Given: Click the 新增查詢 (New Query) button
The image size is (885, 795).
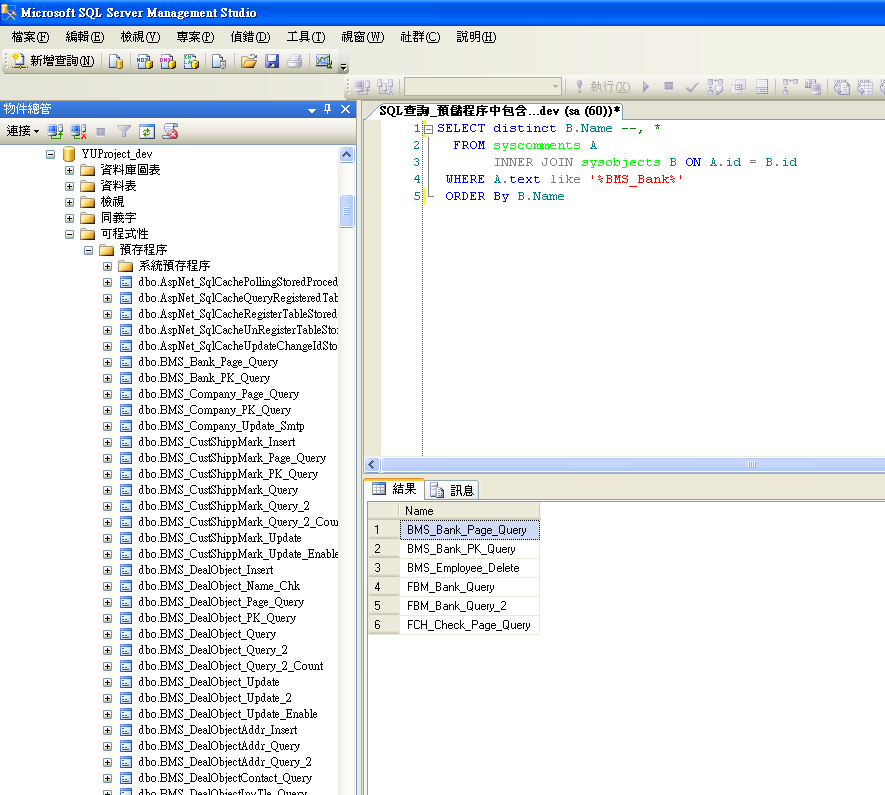Looking at the screenshot, I should [x=53, y=60].
